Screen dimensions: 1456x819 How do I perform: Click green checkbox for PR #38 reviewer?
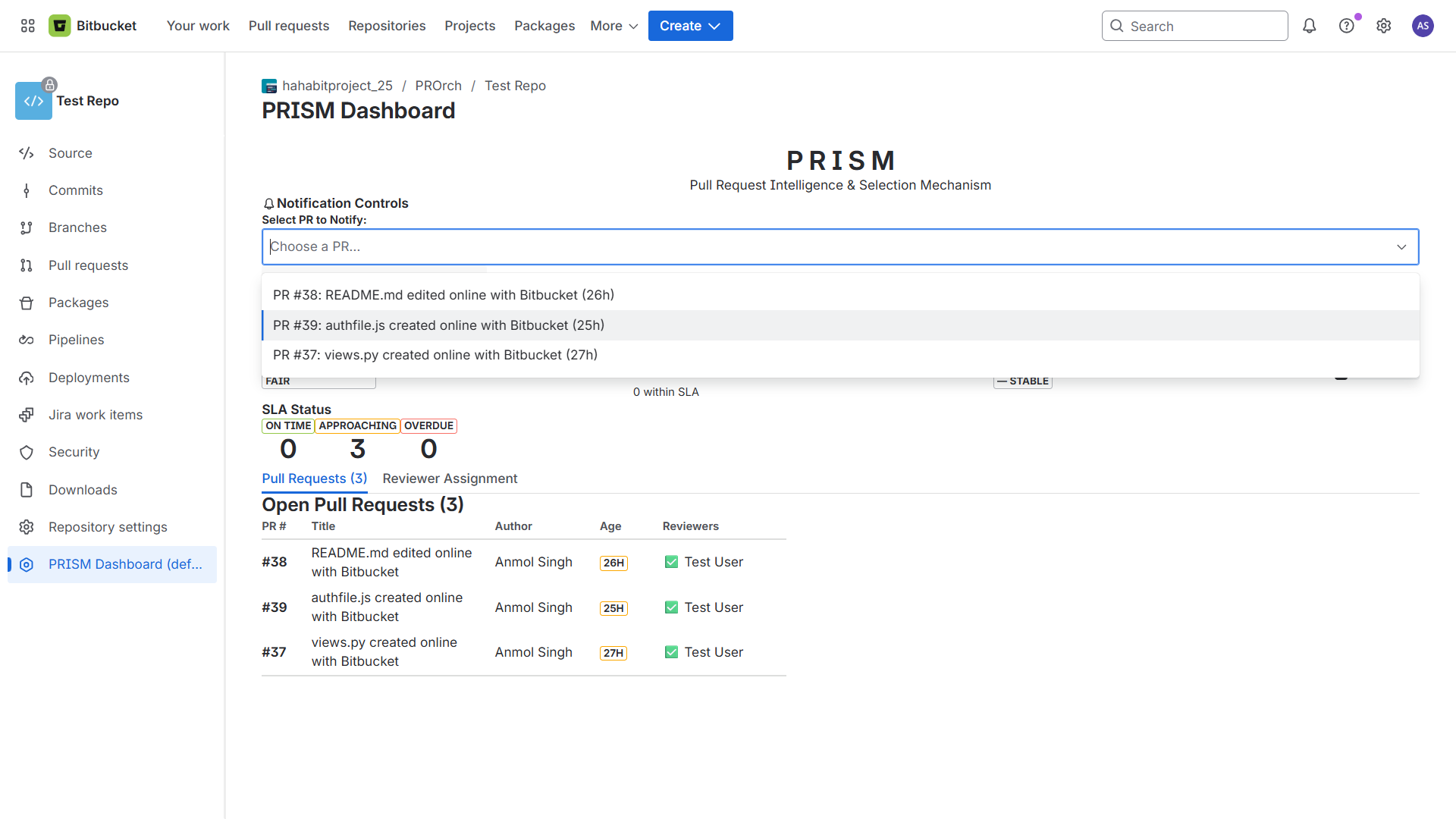point(671,562)
